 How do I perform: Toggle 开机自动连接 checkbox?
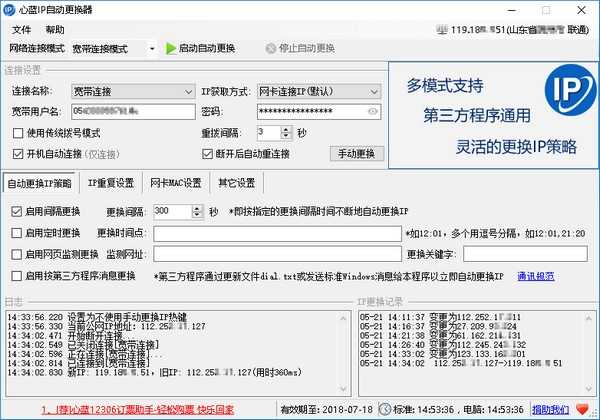tap(18, 154)
